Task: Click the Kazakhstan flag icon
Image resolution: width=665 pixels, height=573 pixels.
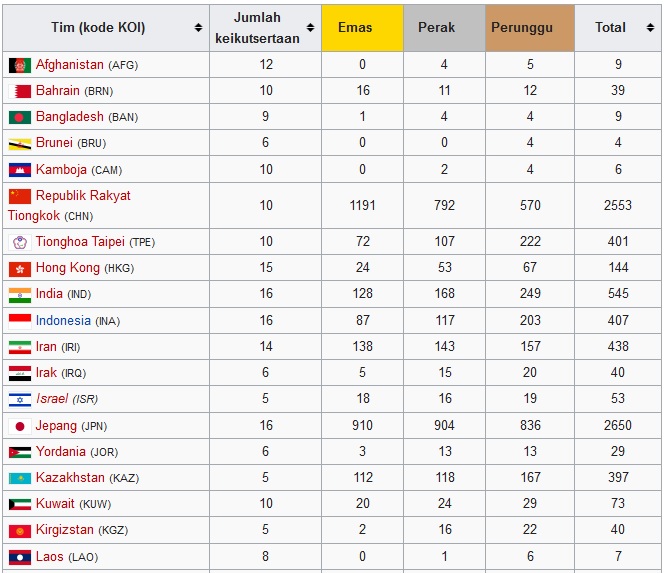Action: coord(20,478)
